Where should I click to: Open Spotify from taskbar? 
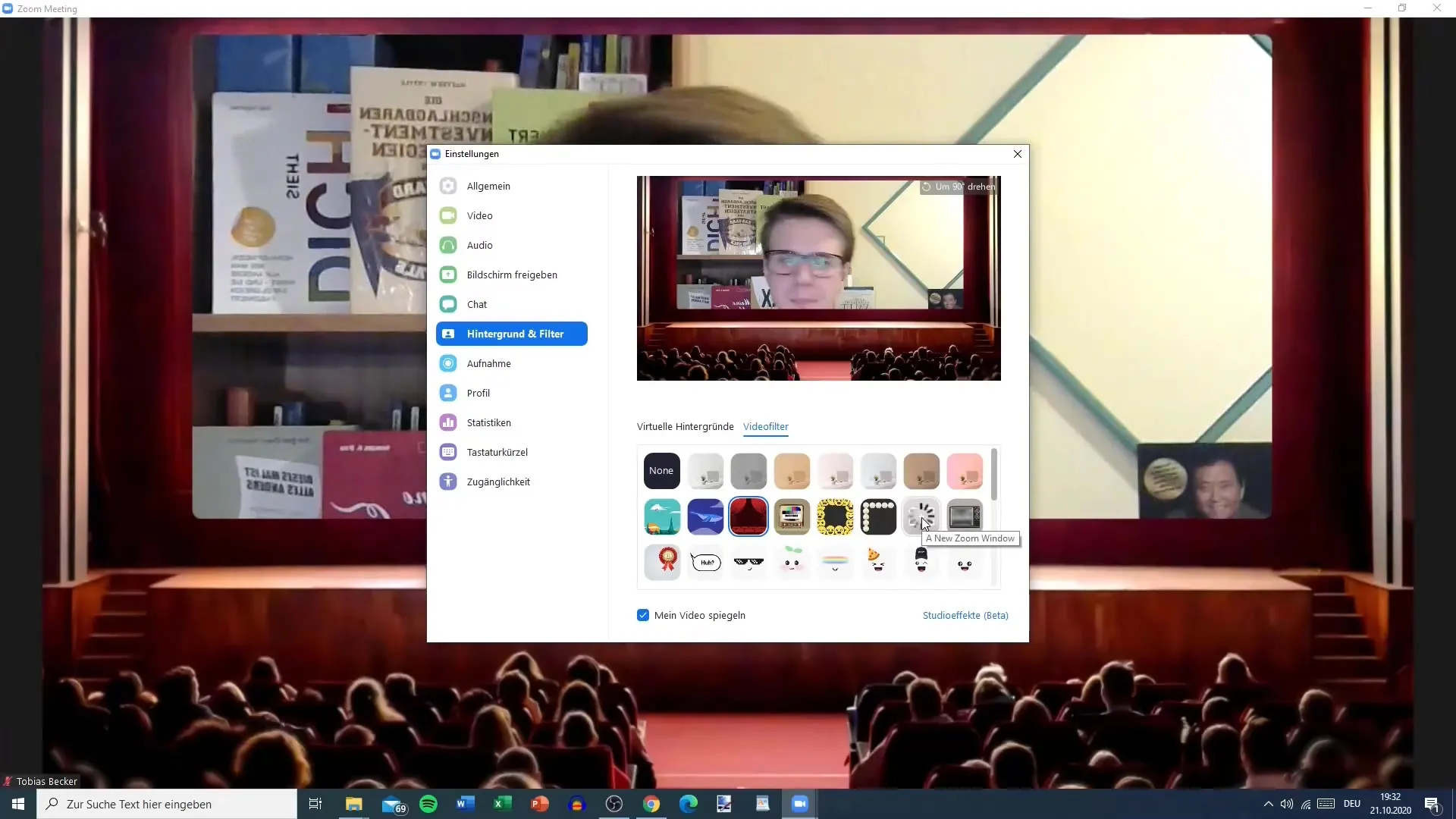click(428, 804)
